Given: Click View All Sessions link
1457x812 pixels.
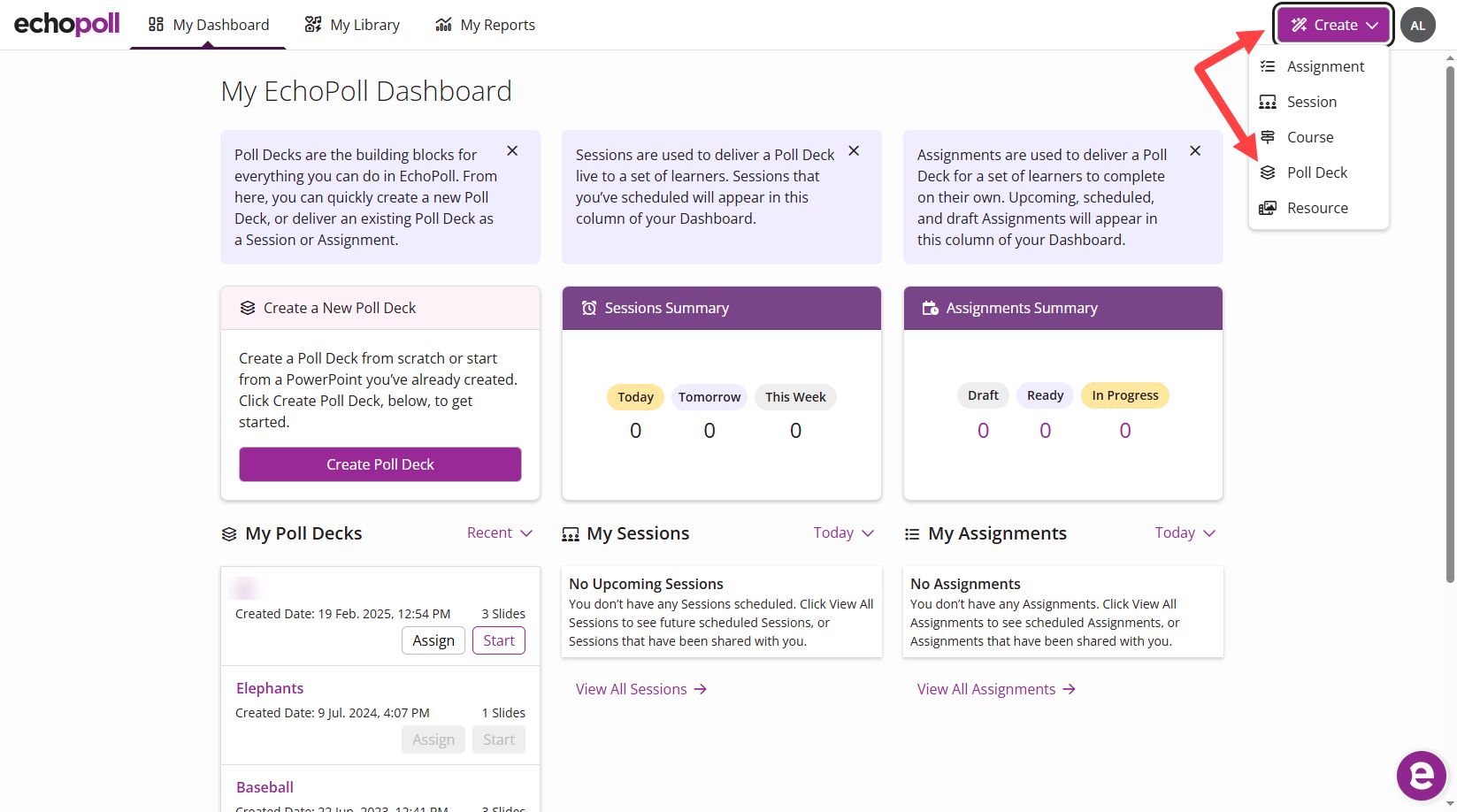Looking at the screenshot, I should [641, 689].
